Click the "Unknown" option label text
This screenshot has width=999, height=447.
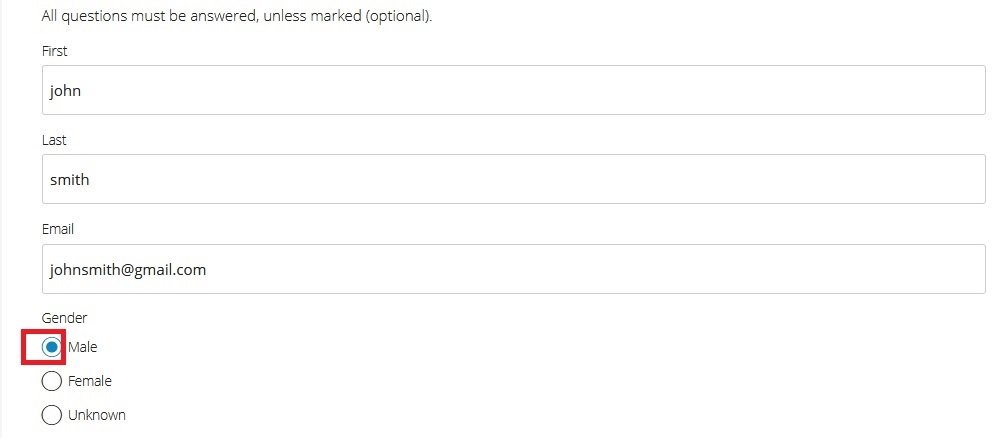coord(97,414)
